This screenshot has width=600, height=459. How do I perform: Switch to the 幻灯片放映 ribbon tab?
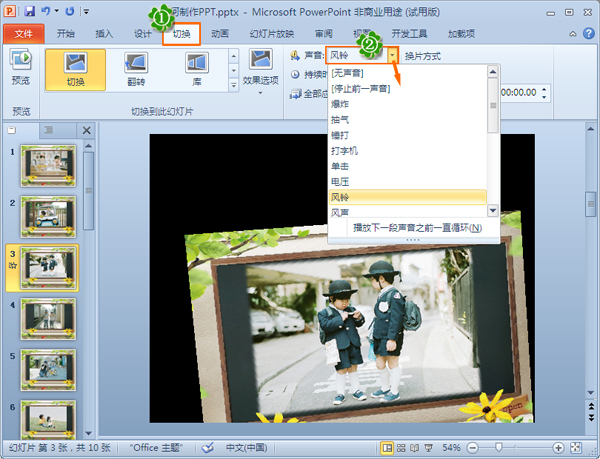272,34
